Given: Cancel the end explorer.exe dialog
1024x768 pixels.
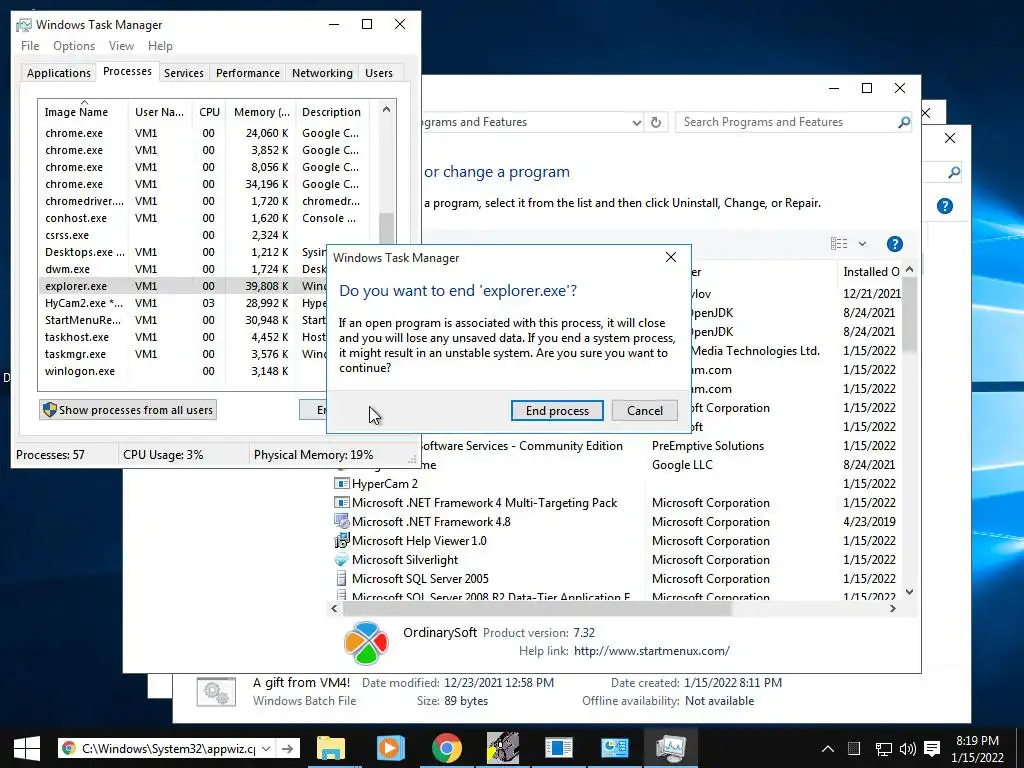Looking at the screenshot, I should tap(645, 410).
